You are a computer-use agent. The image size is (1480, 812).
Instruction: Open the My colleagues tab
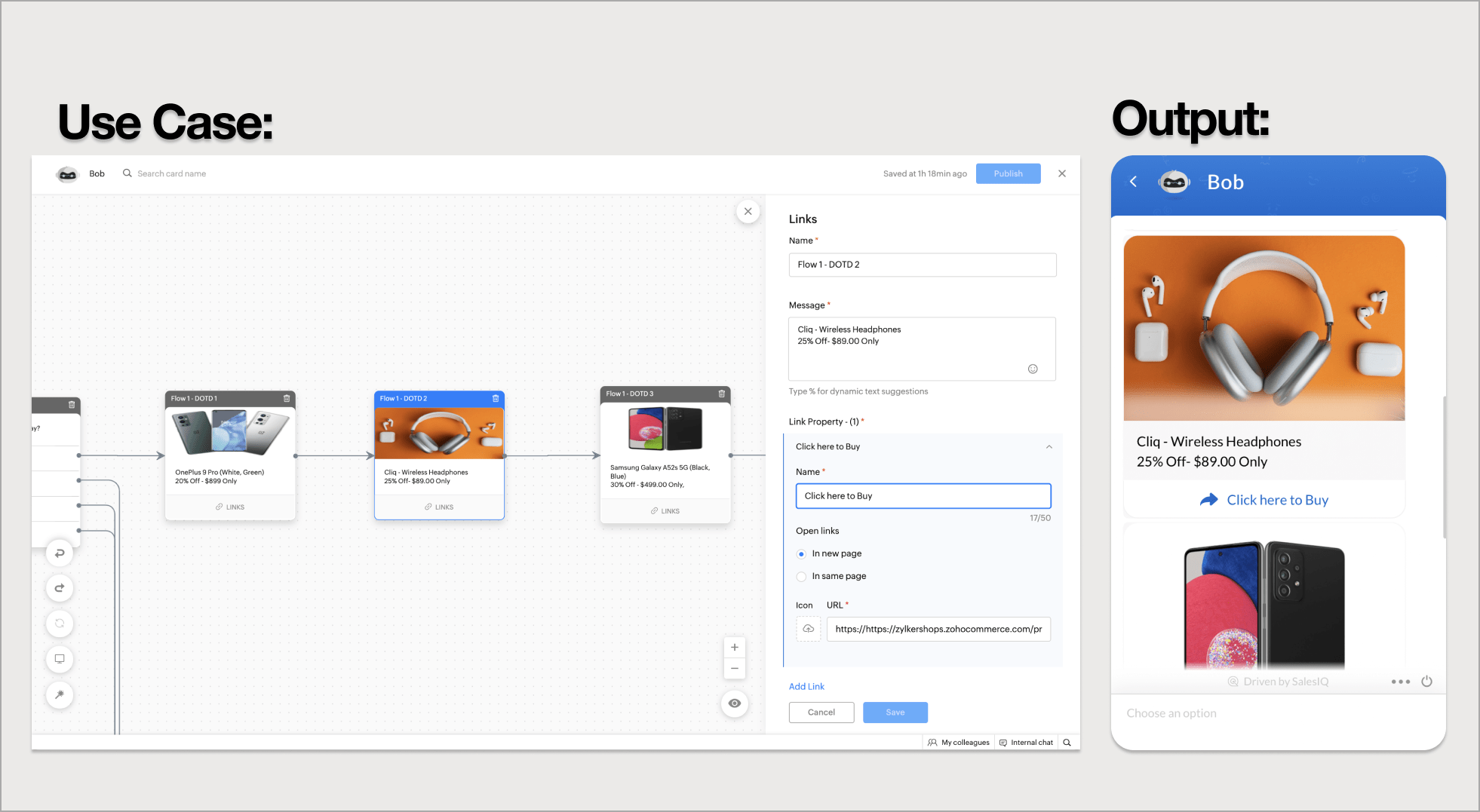coord(958,743)
